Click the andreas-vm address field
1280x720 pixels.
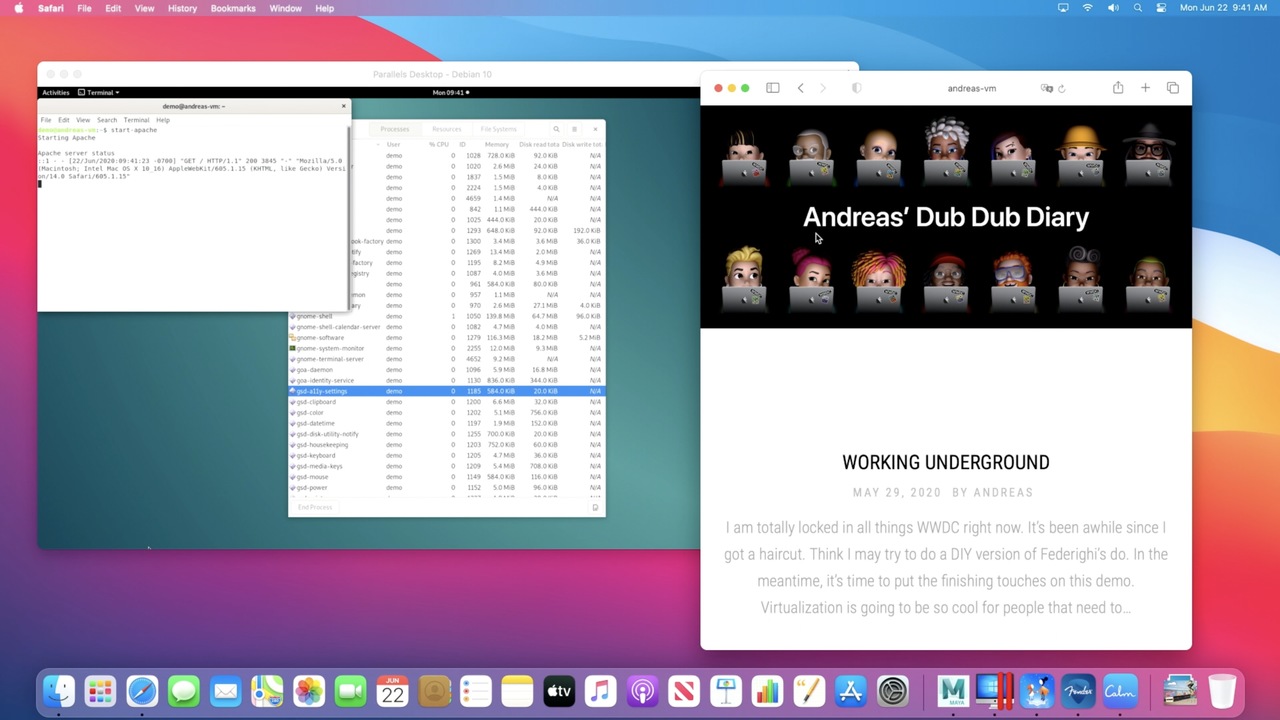(972, 88)
